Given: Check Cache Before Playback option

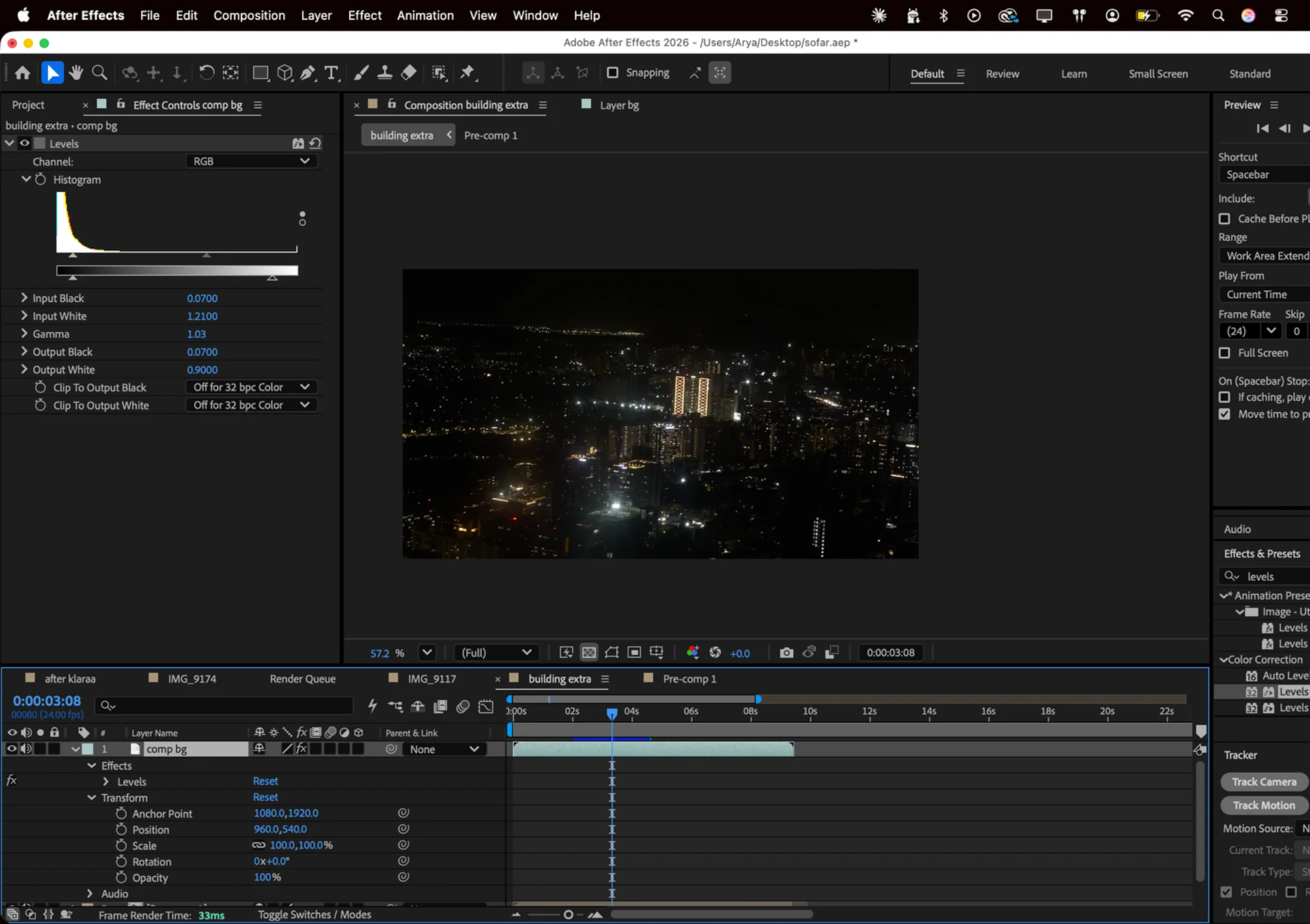Looking at the screenshot, I should click(x=1224, y=219).
